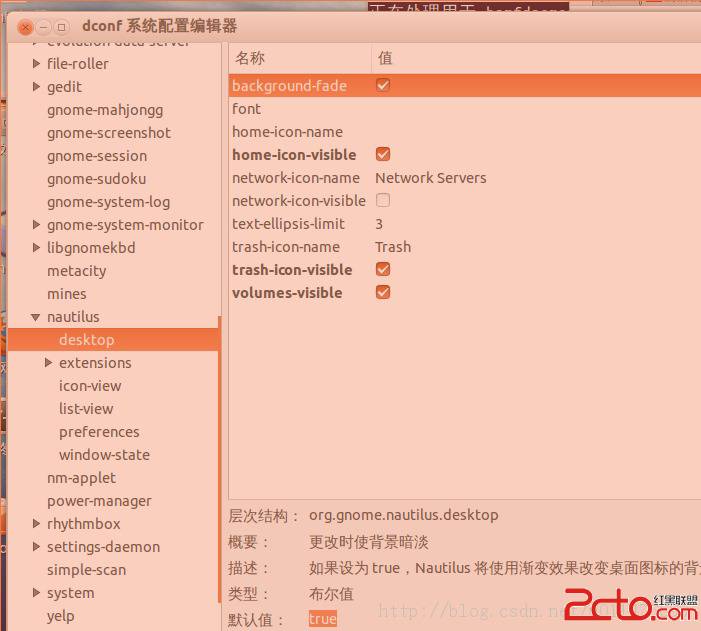Uncheck the home-icon-visible checkbox
This screenshot has width=701, height=631.
click(x=383, y=154)
